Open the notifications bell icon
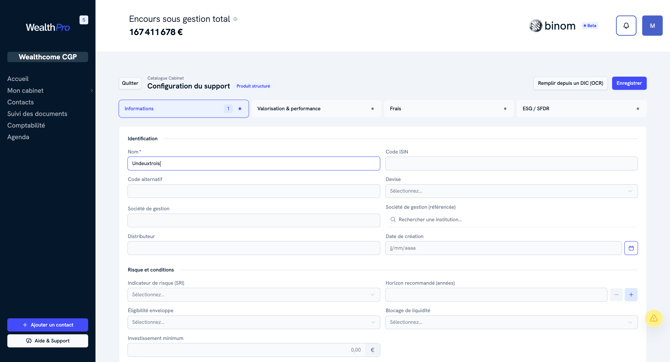This screenshot has height=362, width=670. (x=626, y=26)
